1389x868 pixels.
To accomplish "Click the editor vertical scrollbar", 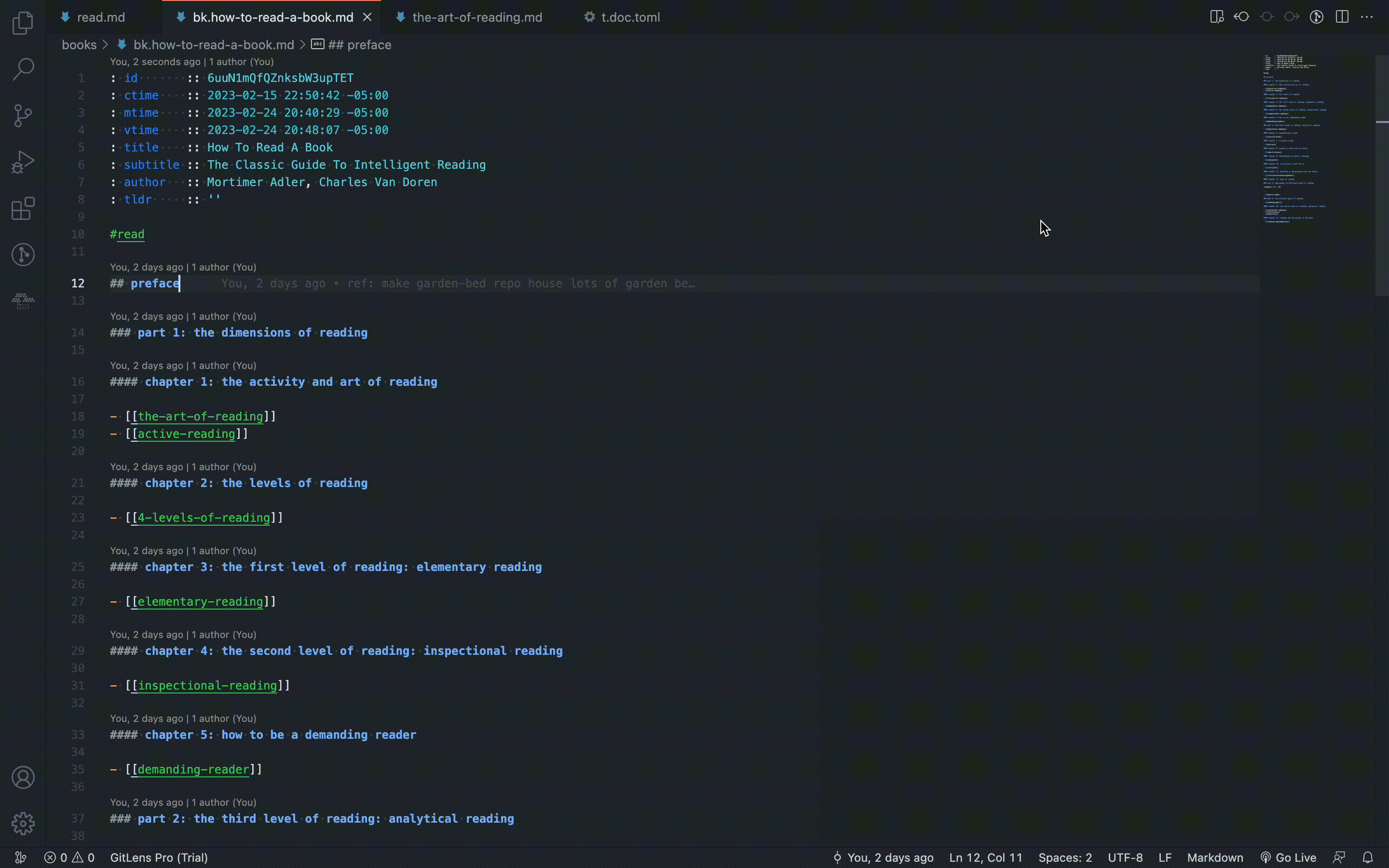I will click(1382, 175).
